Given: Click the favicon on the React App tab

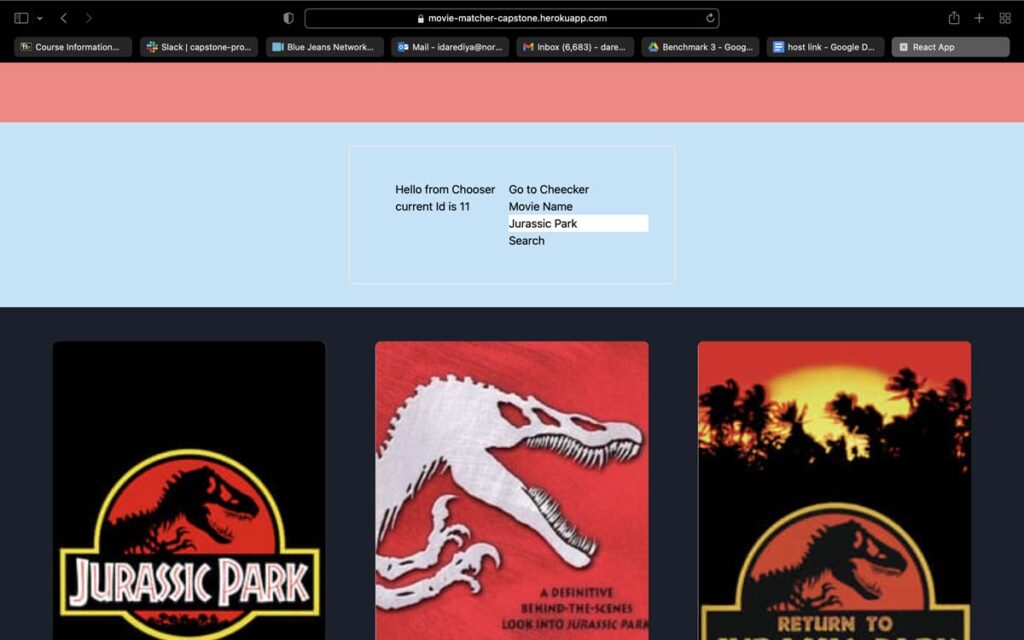Looking at the screenshot, I should pos(904,47).
